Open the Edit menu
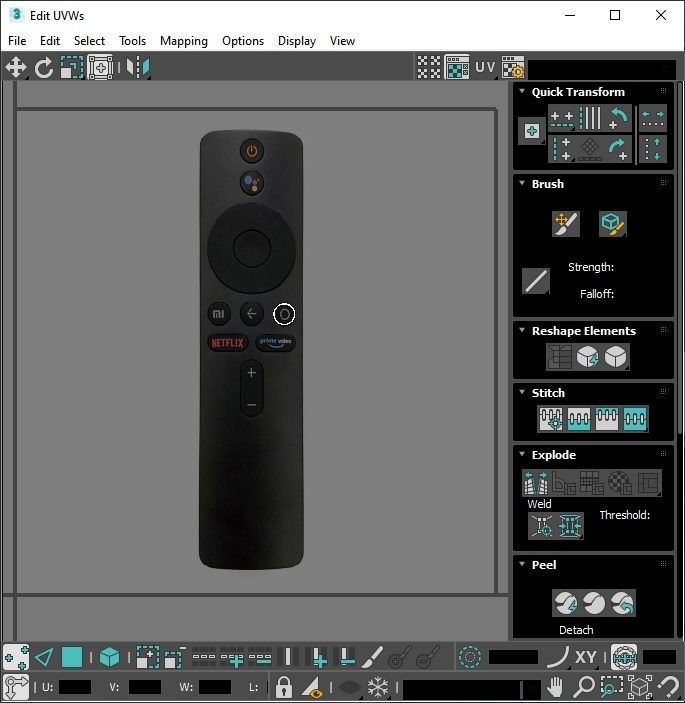Image resolution: width=685 pixels, height=703 pixels. (50, 41)
